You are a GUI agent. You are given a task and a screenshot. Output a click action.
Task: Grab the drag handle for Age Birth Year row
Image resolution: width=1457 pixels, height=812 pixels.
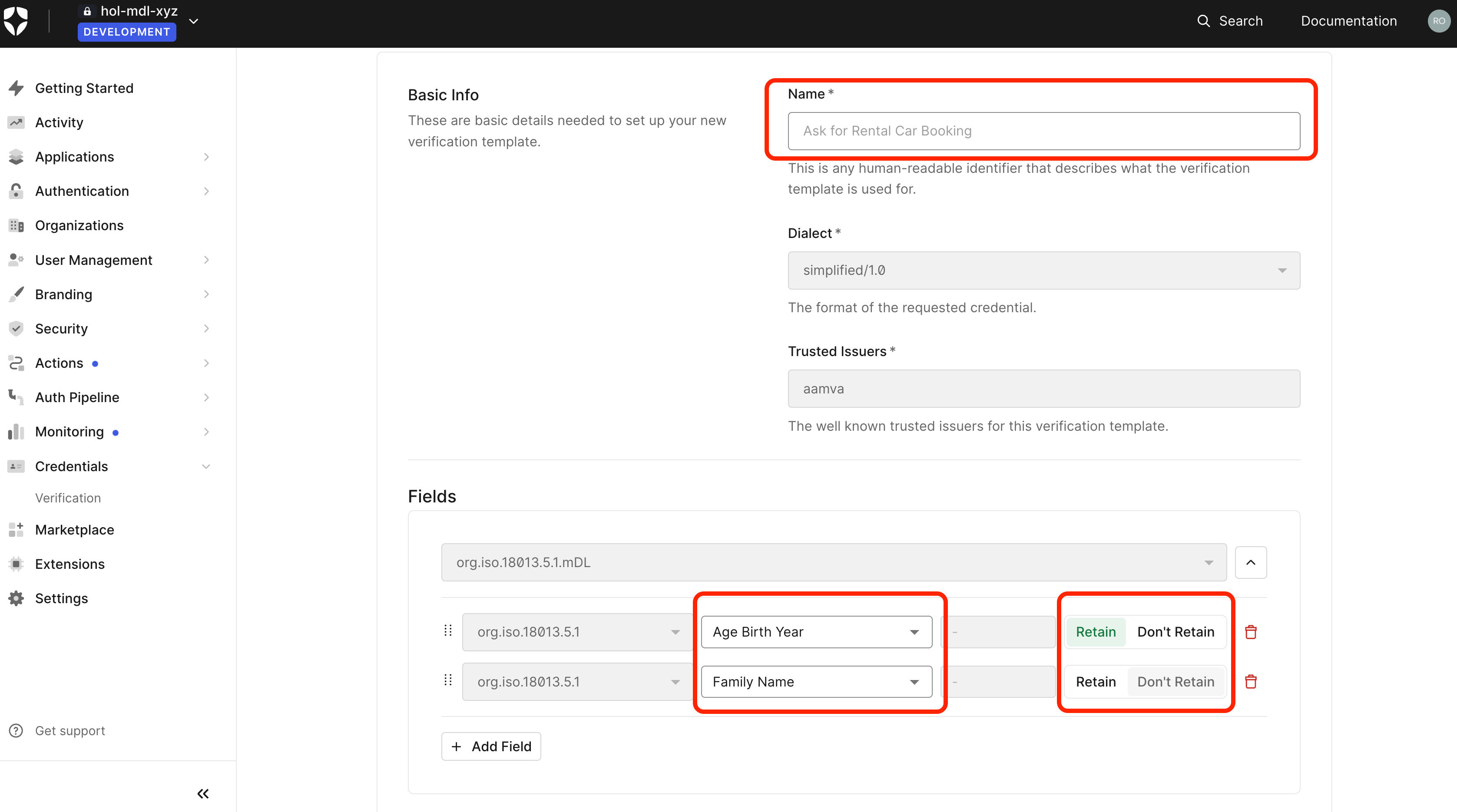coord(448,630)
